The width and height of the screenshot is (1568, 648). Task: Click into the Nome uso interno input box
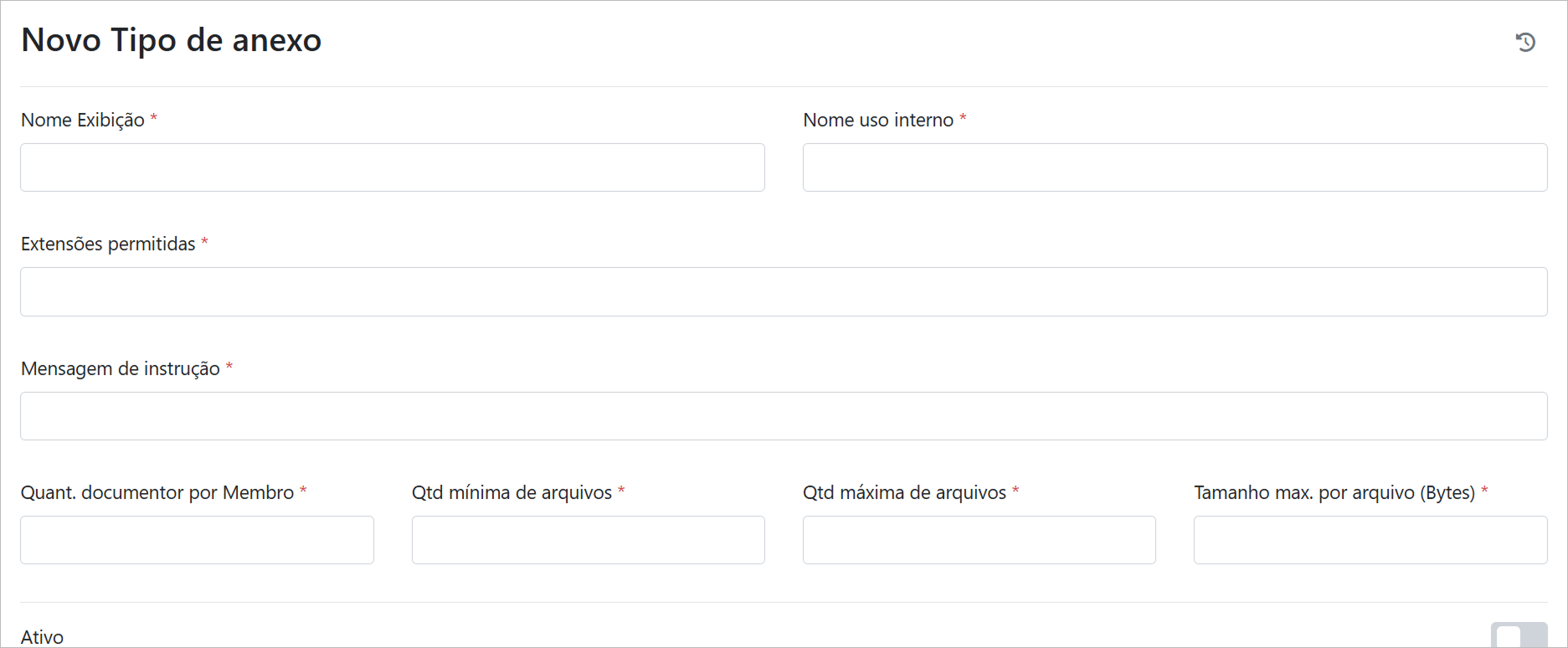1175,167
